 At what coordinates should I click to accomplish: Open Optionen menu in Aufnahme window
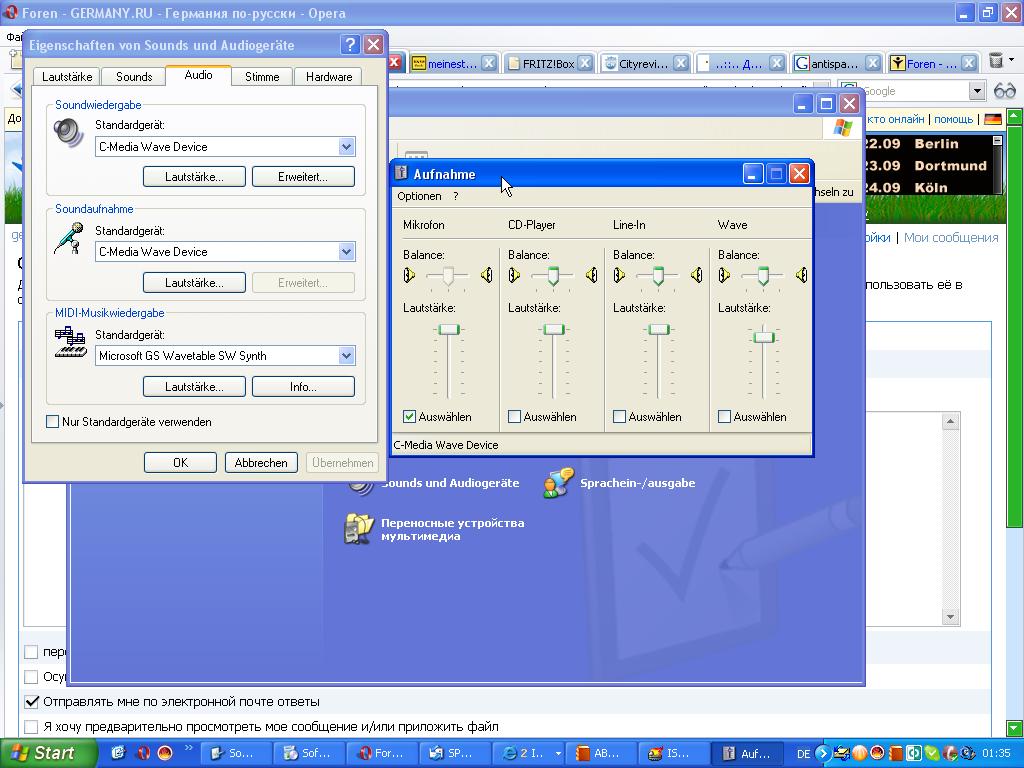tap(419, 196)
